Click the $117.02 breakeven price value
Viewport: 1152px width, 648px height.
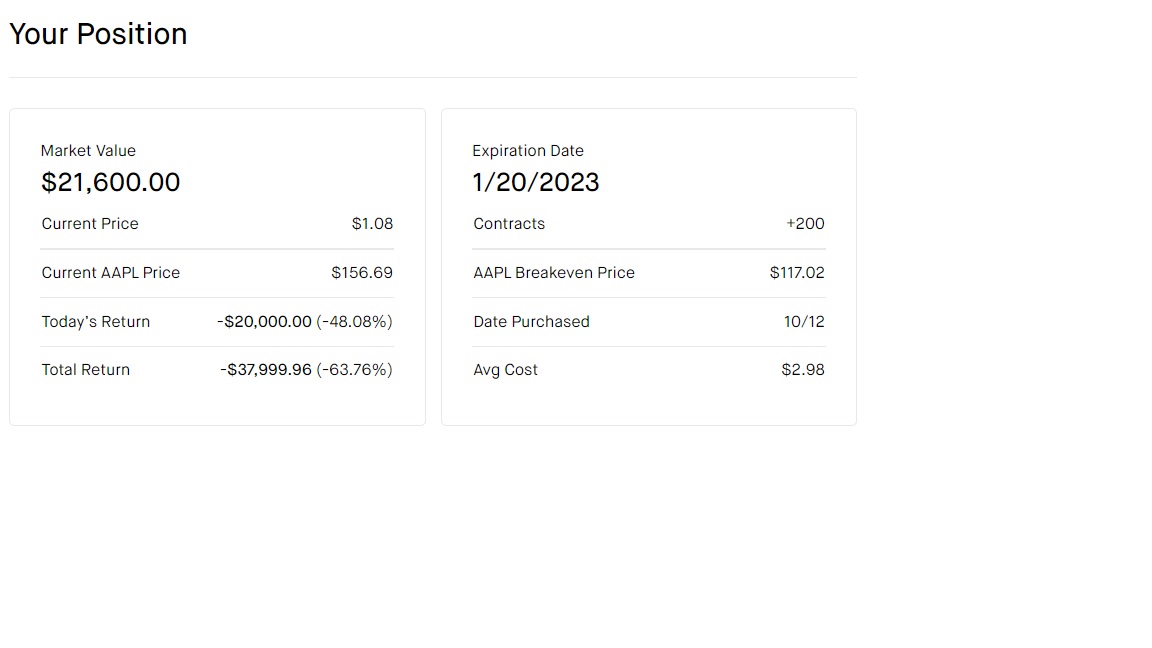[797, 273]
